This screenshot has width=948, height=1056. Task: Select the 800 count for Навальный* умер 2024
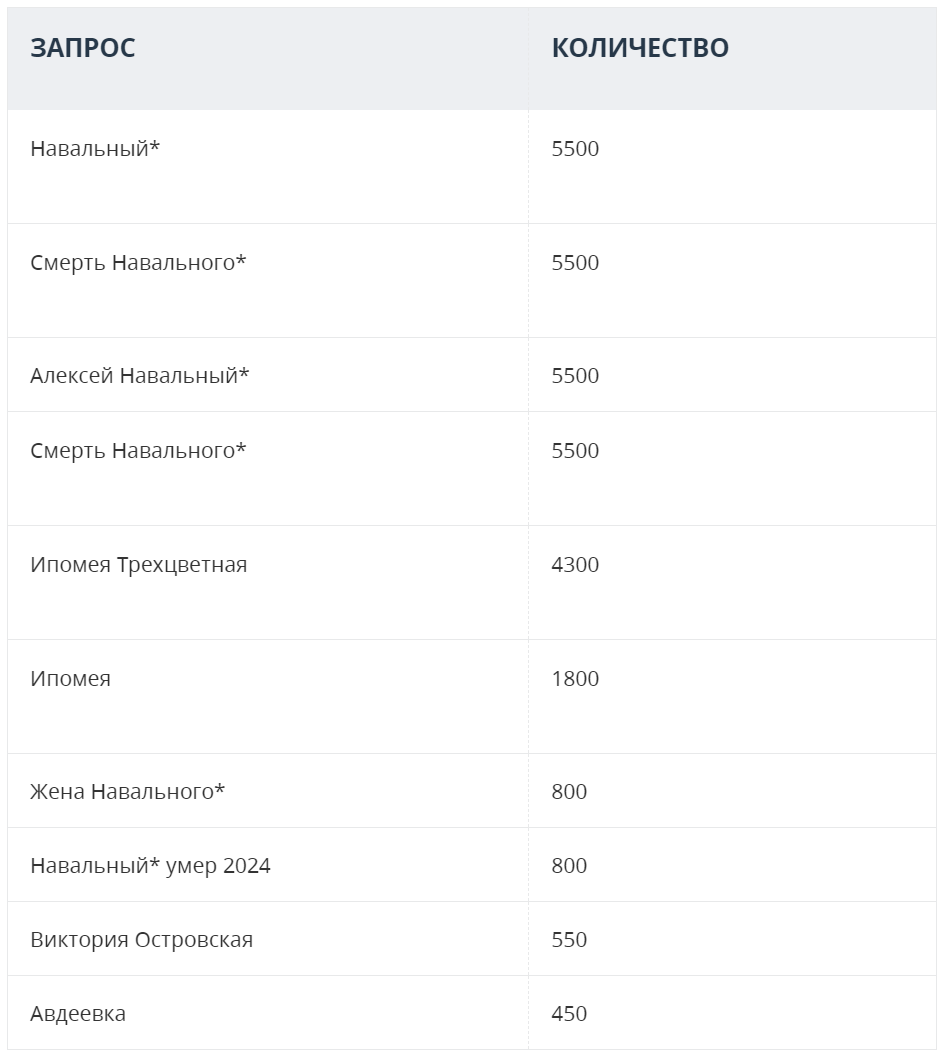pos(569,866)
